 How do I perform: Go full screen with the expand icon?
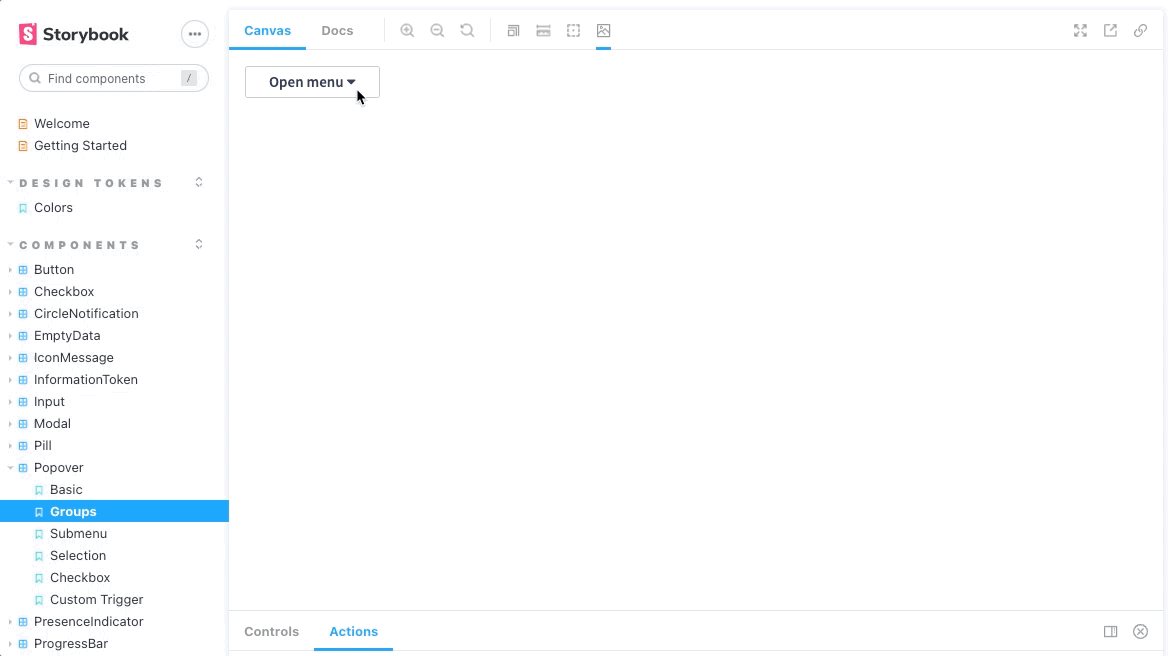coord(1080,31)
